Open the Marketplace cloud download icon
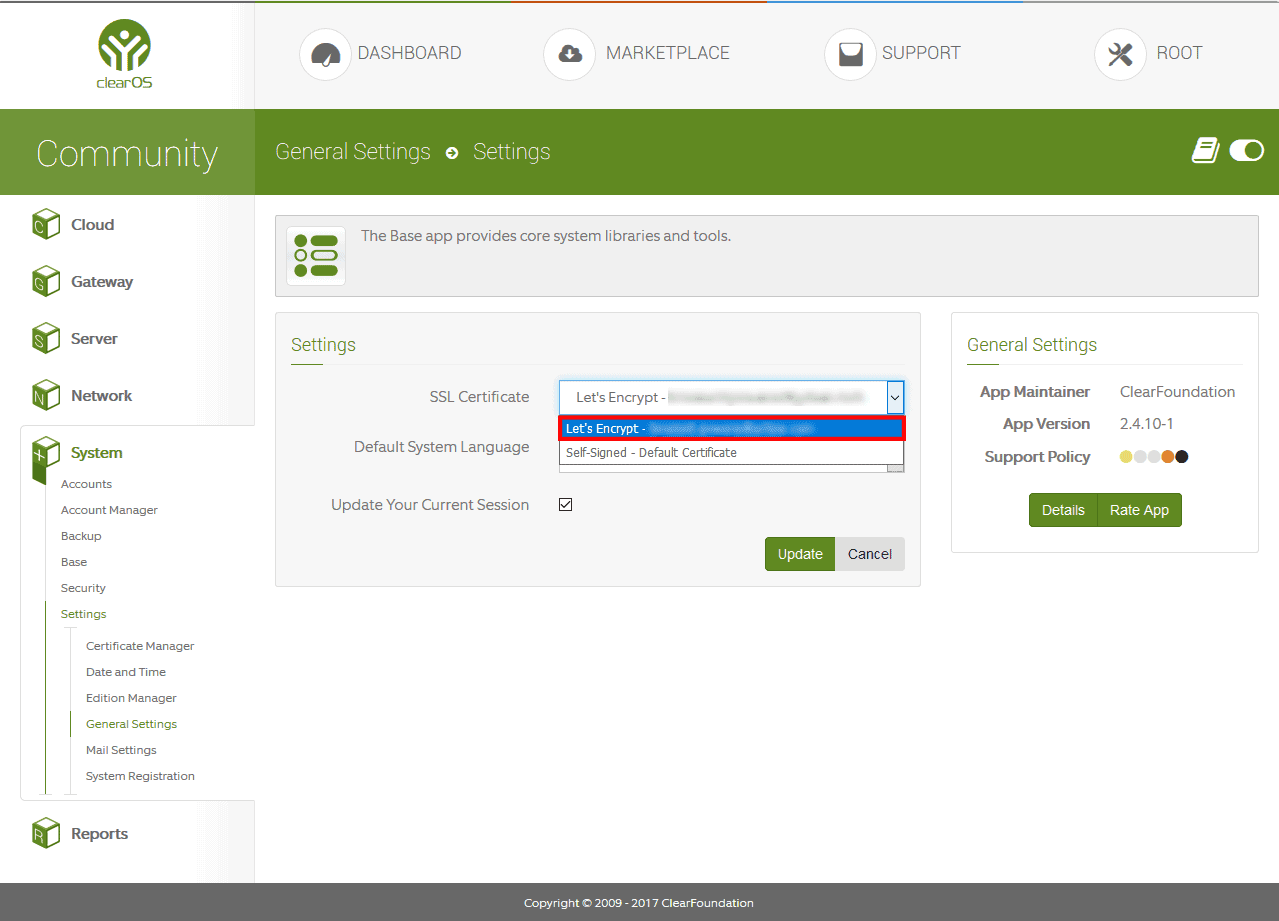 click(569, 54)
